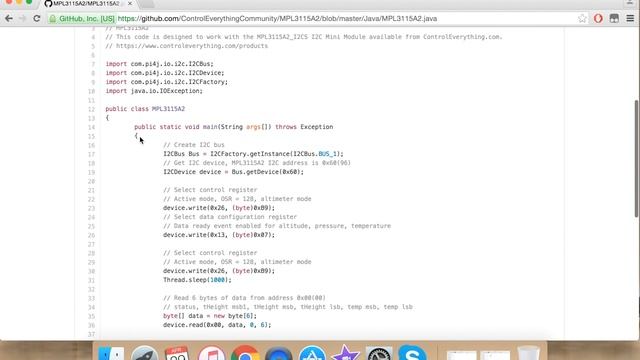Open the round blue app icon next to Chrome
This screenshot has width=640, height=360.
278,354
